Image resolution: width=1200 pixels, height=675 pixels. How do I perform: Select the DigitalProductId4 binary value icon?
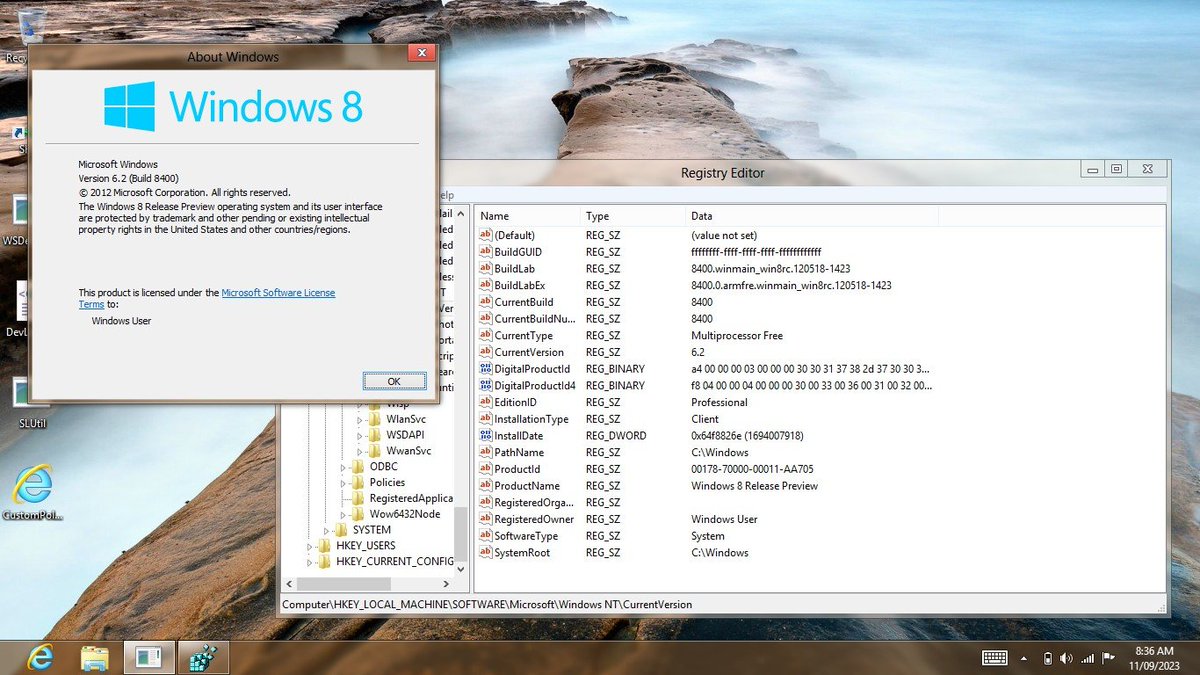click(x=486, y=385)
